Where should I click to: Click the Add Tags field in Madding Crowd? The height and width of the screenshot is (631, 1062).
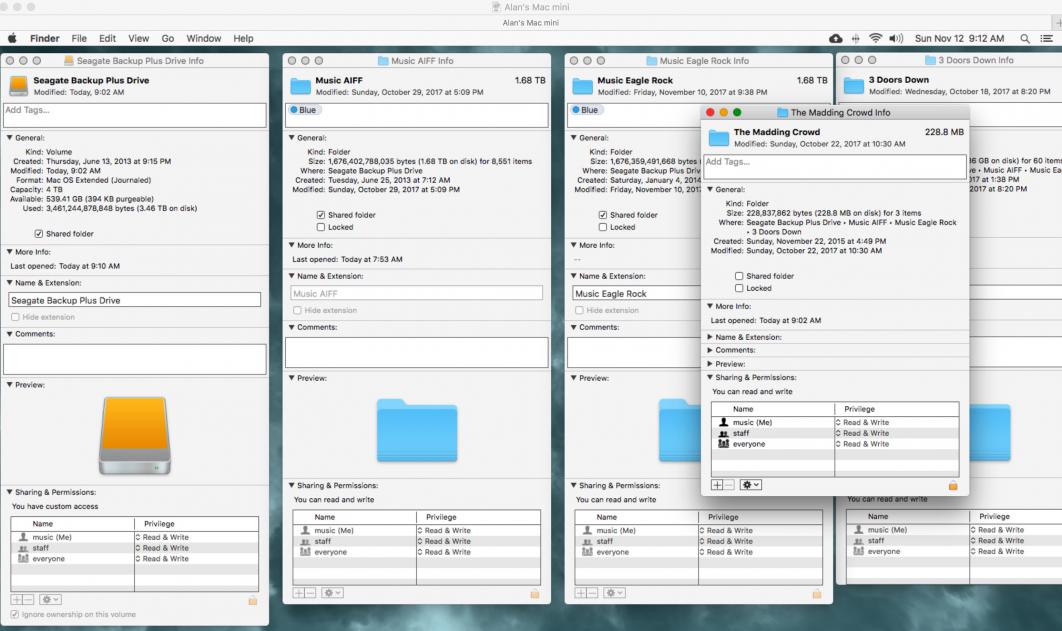[835, 166]
